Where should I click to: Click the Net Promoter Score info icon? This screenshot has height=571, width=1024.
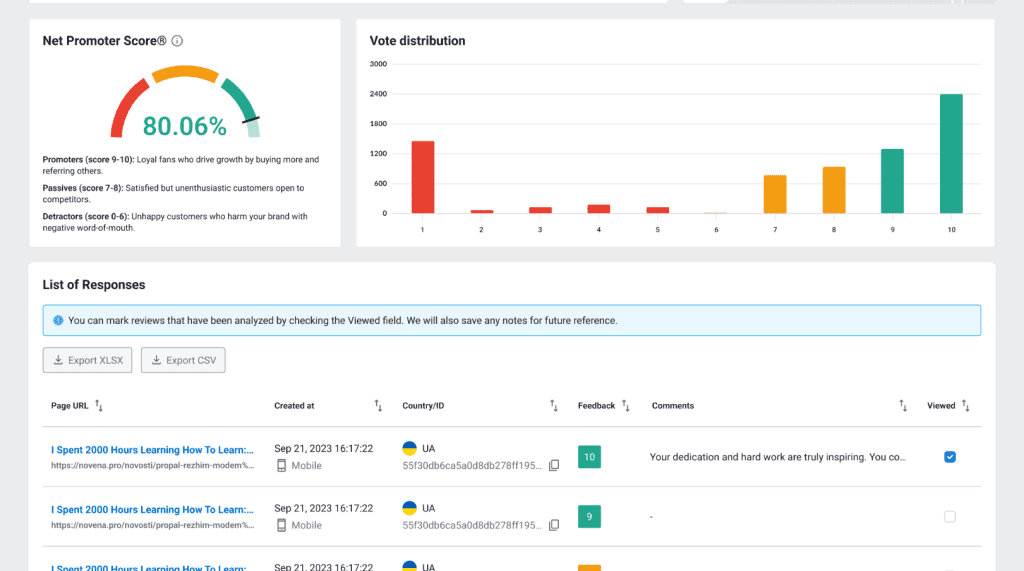[x=177, y=41]
